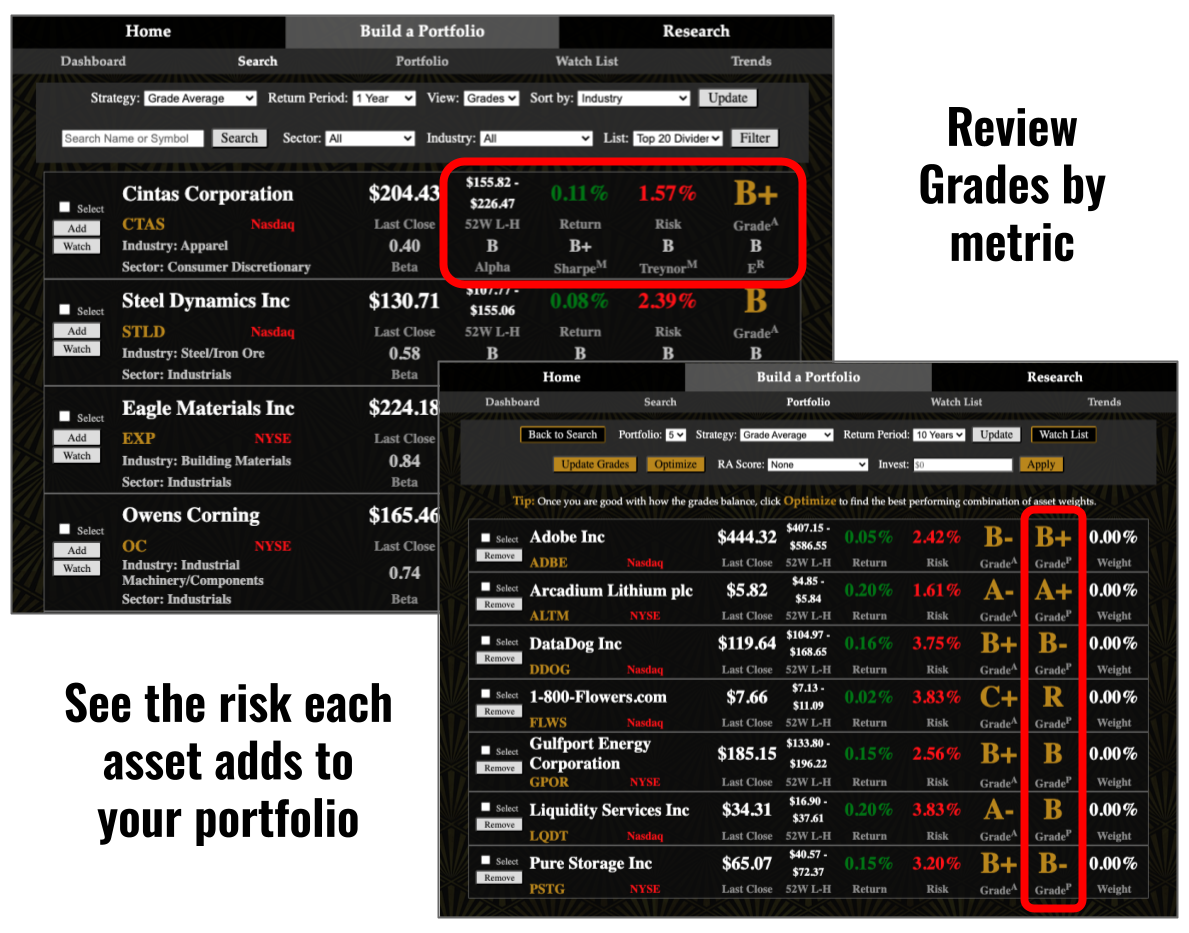Open the CTAS ticker symbol link
The height and width of the screenshot is (933, 1189).
coord(144,224)
